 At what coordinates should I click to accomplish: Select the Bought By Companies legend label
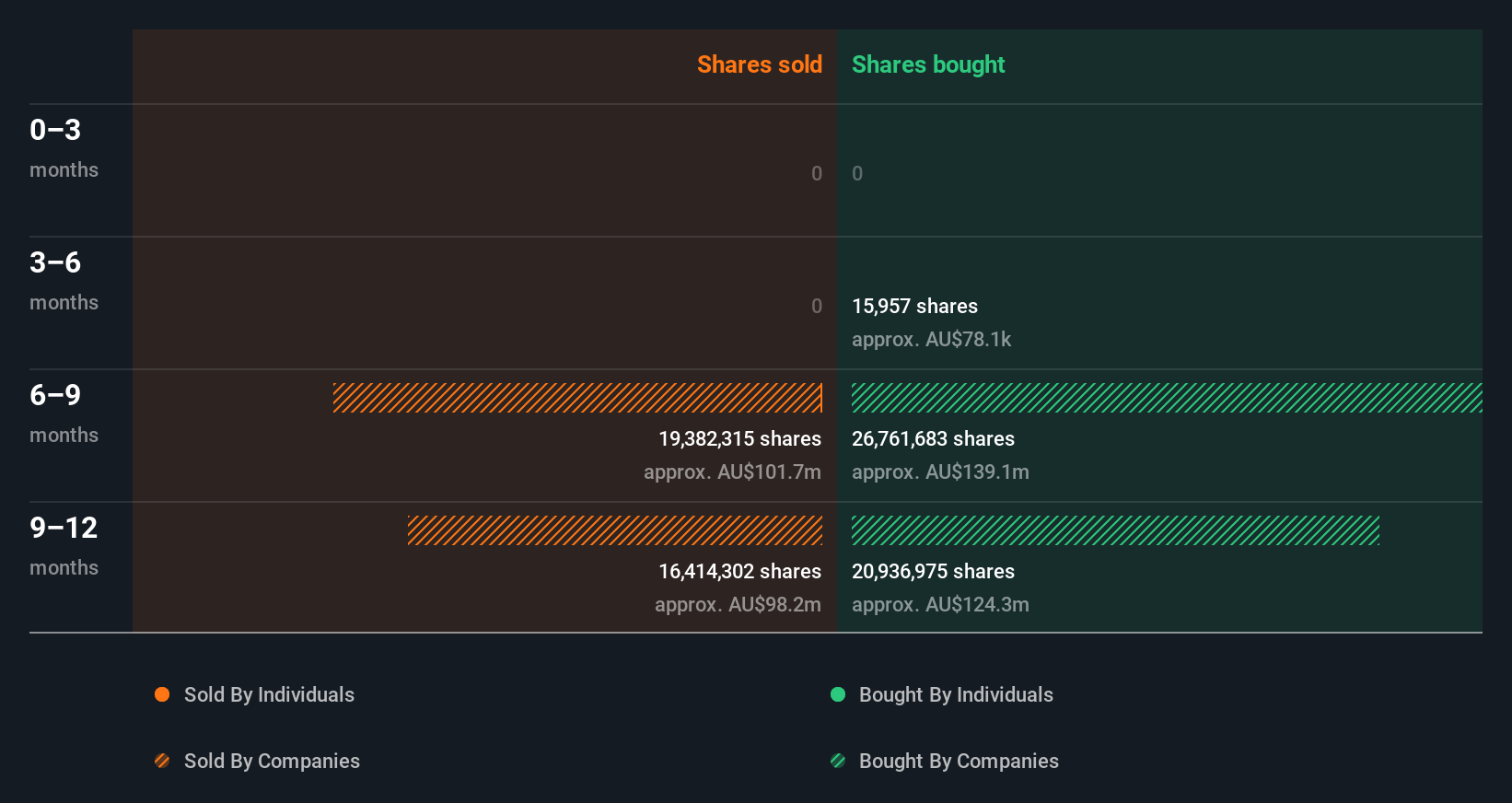pyautogui.click(x=959, y=761)
